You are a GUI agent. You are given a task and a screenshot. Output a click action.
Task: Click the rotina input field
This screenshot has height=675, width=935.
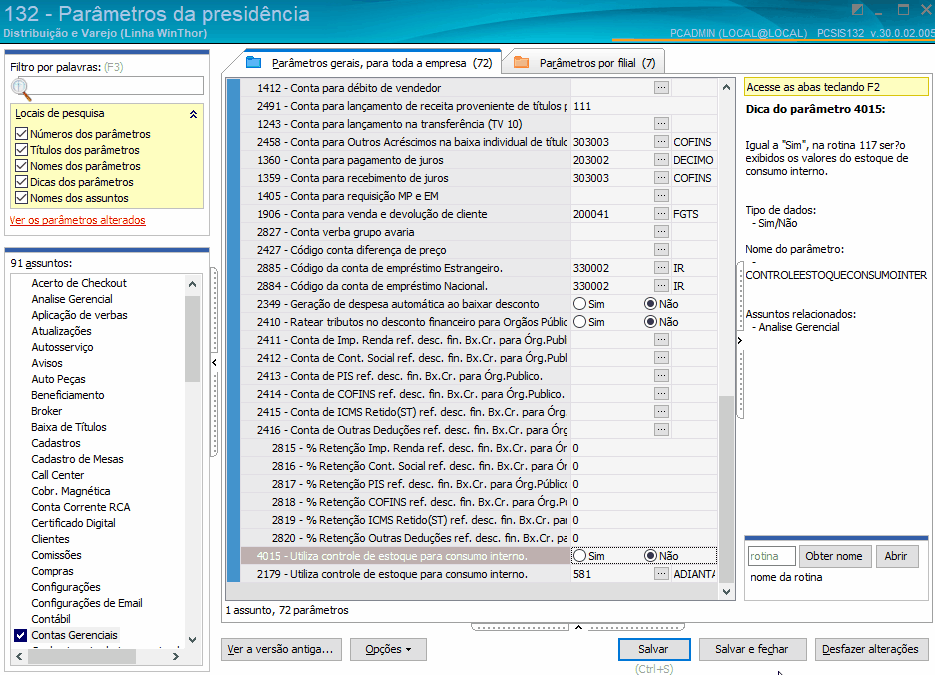[772, 556]
